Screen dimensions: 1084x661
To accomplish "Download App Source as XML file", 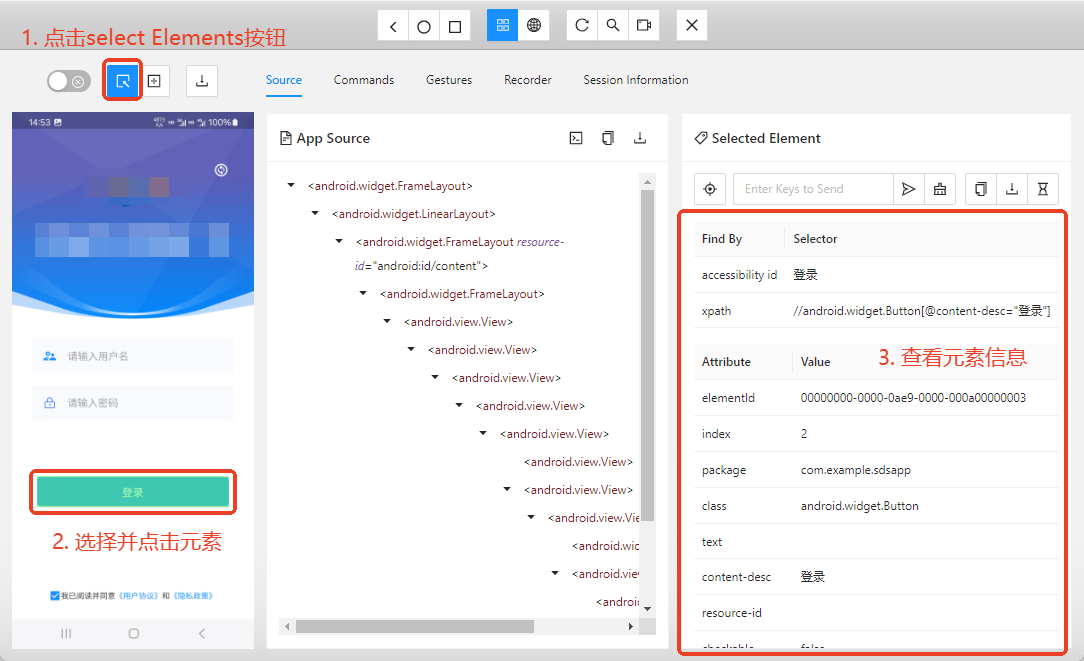I will pos(640,138).
